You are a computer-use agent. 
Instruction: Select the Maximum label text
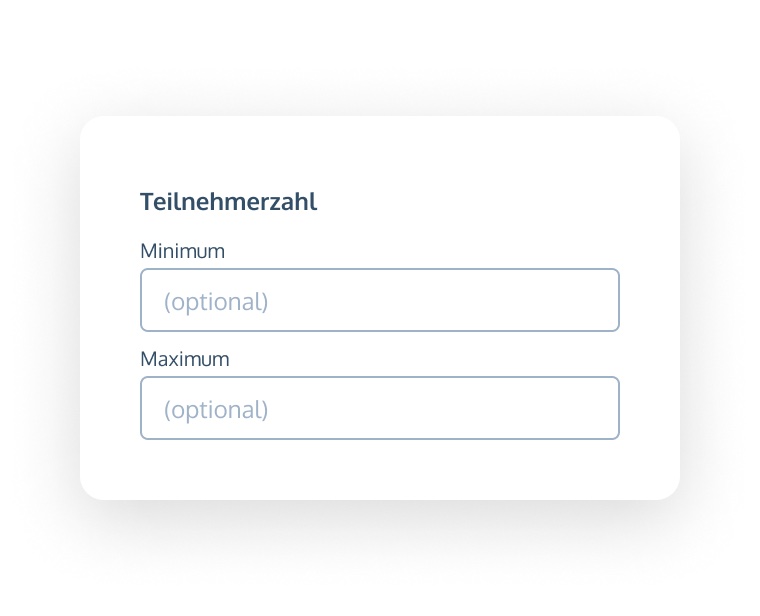tap(185, 359)
